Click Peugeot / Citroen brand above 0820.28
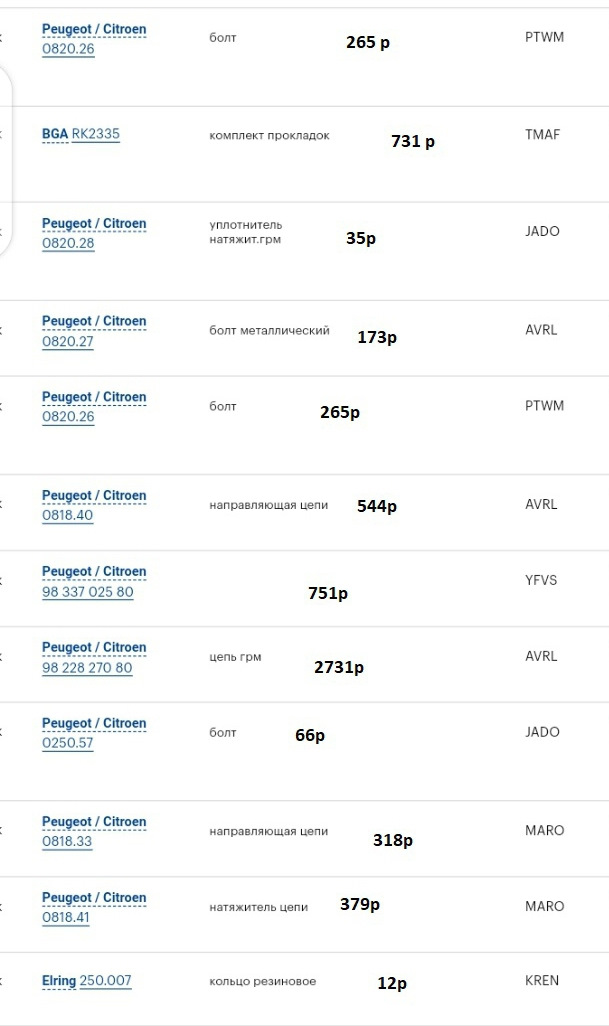The image size is (609, 1026). 94,224
